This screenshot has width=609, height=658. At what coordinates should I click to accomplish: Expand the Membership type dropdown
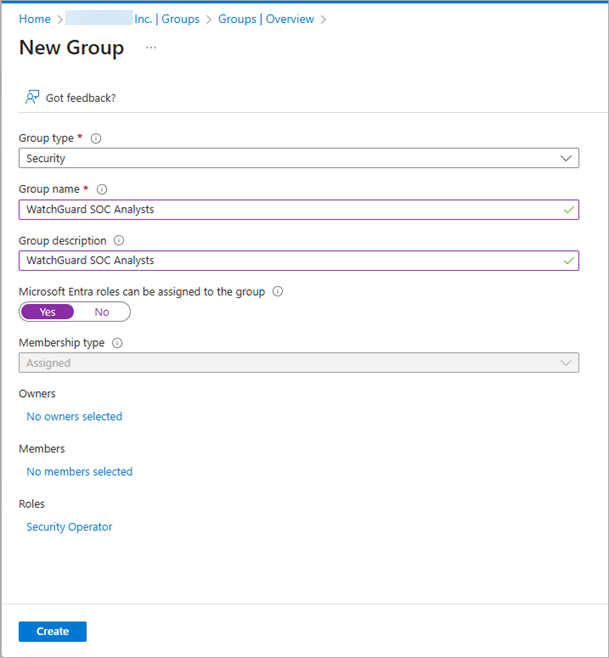pyautogui.click(x=298, y=363)
